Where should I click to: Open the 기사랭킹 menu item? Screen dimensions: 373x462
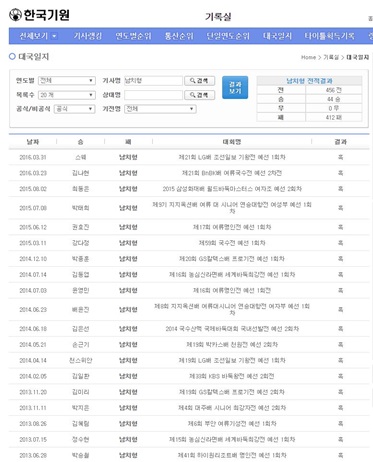pos(88,36)
